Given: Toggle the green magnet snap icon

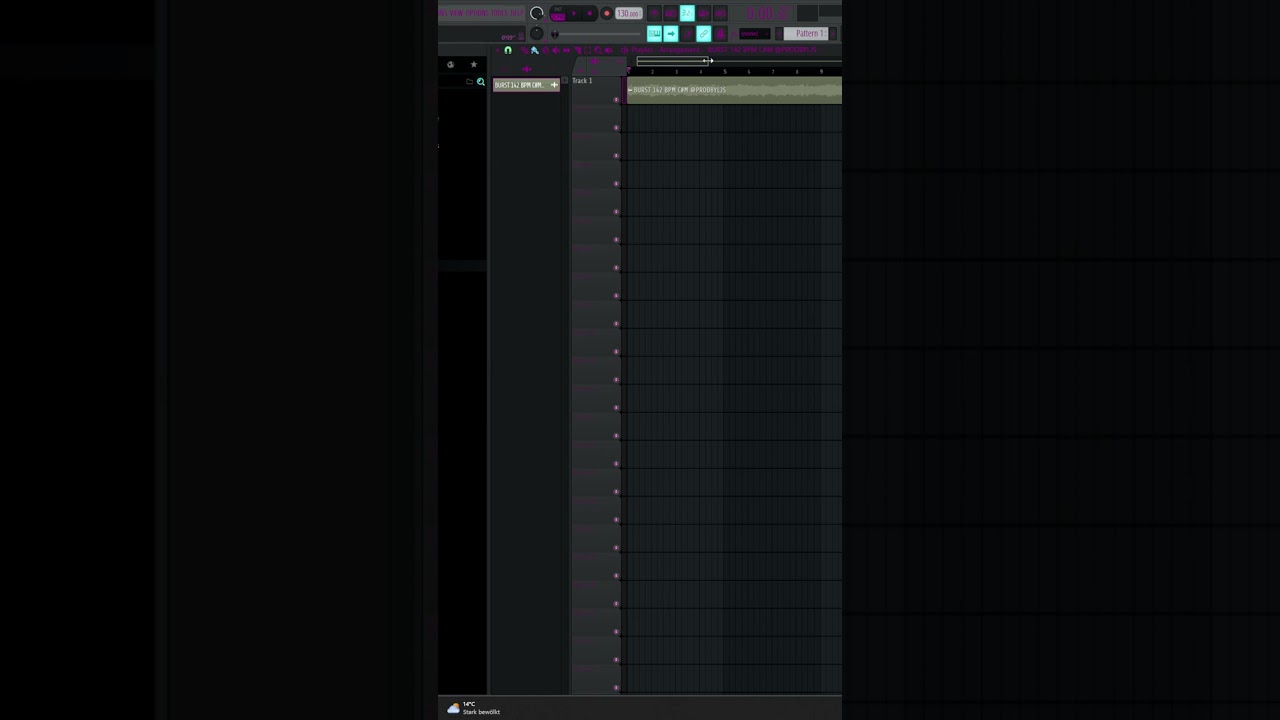Looking at the screenshot, I should click(508, 50).
